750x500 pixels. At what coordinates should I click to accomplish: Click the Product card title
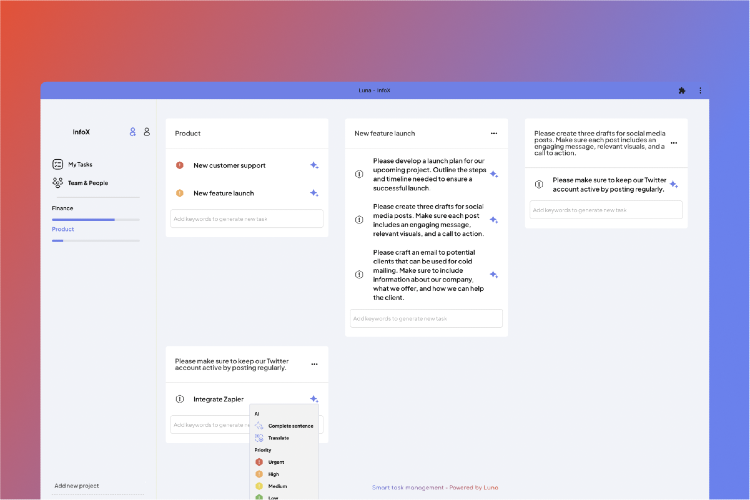pos(188,133)
